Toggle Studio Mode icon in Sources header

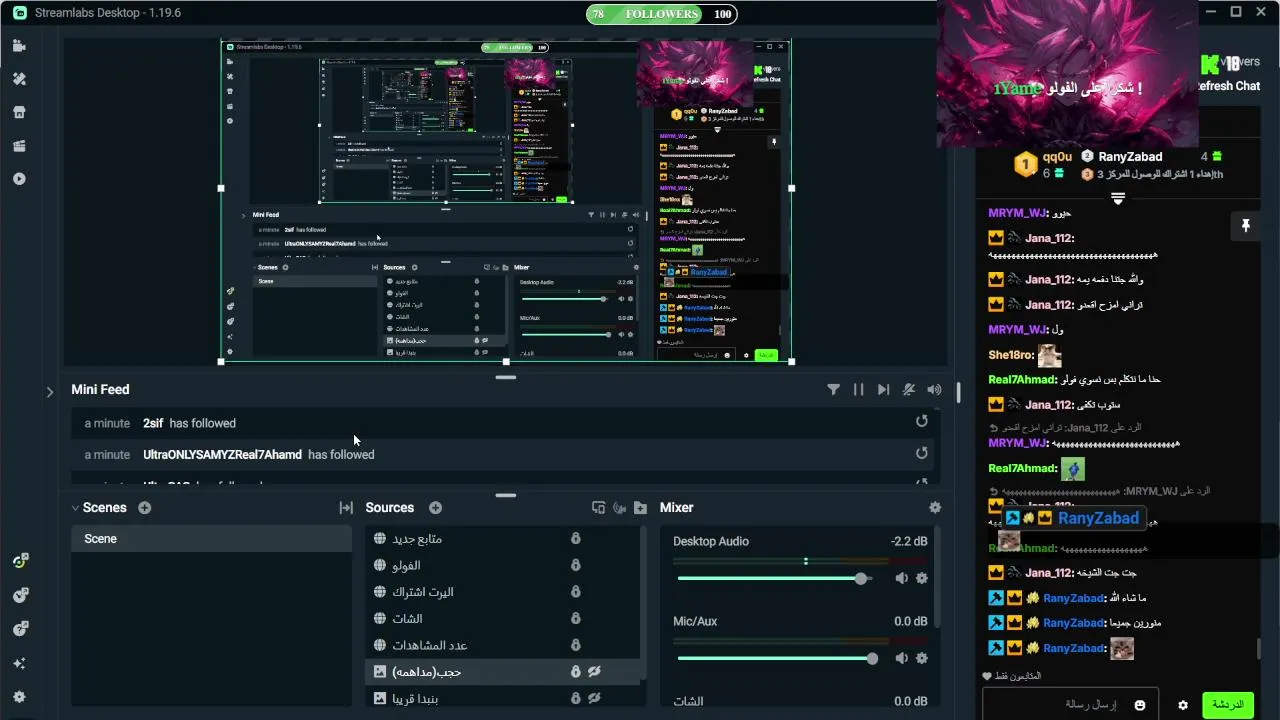click(x=598, y=508)
